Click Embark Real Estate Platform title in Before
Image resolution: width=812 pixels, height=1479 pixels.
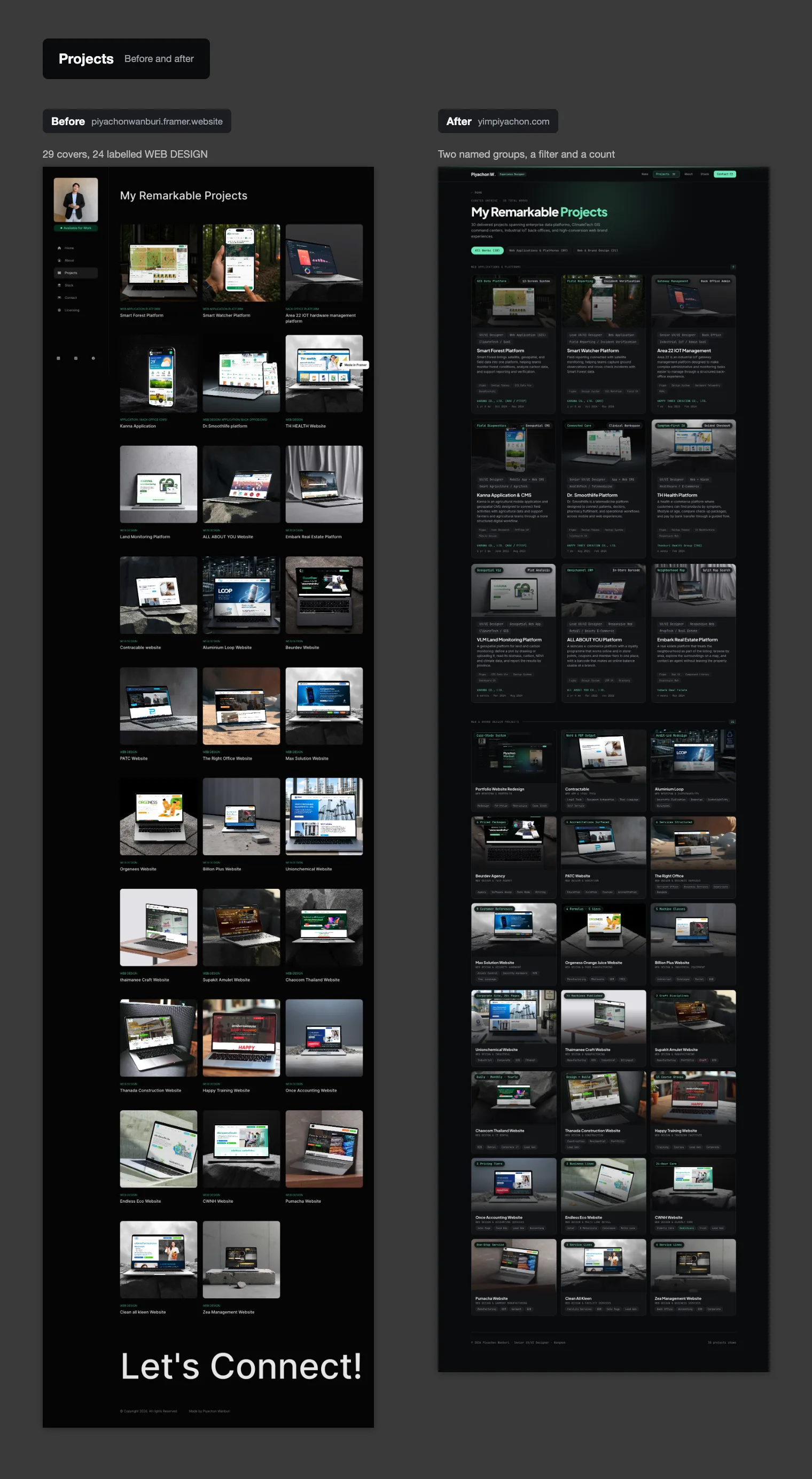pyautogui.click(x=314, y=537)
